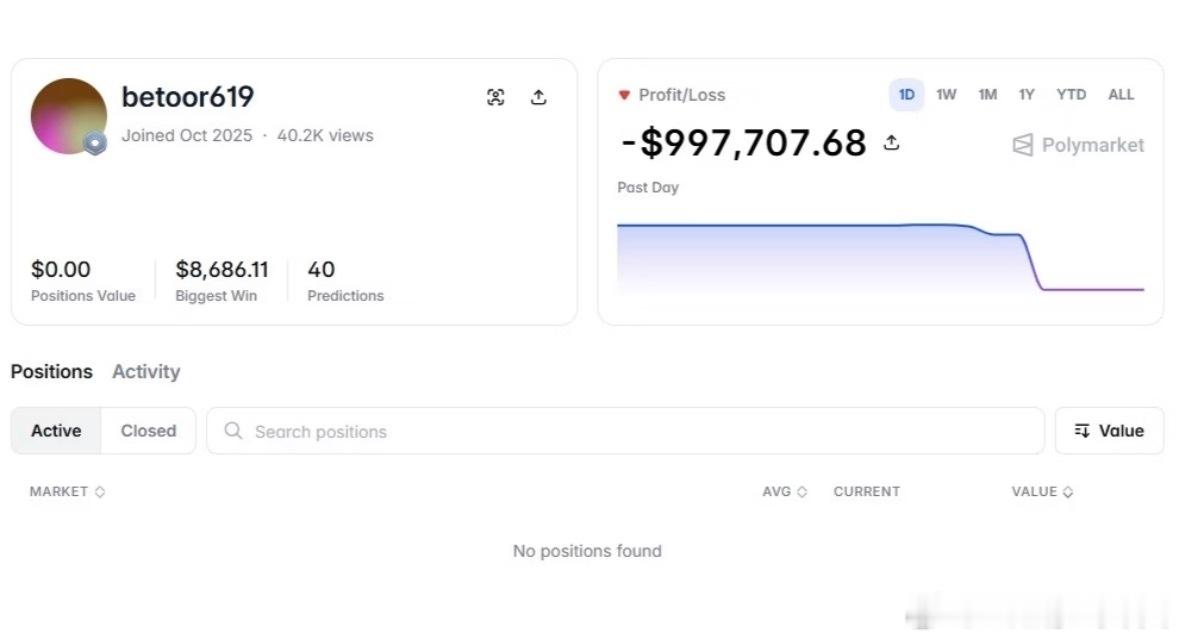Click the 40.2K views text
Image resolution: width=1179 pixels, height=641 pixels.
(x=325, y=135)
